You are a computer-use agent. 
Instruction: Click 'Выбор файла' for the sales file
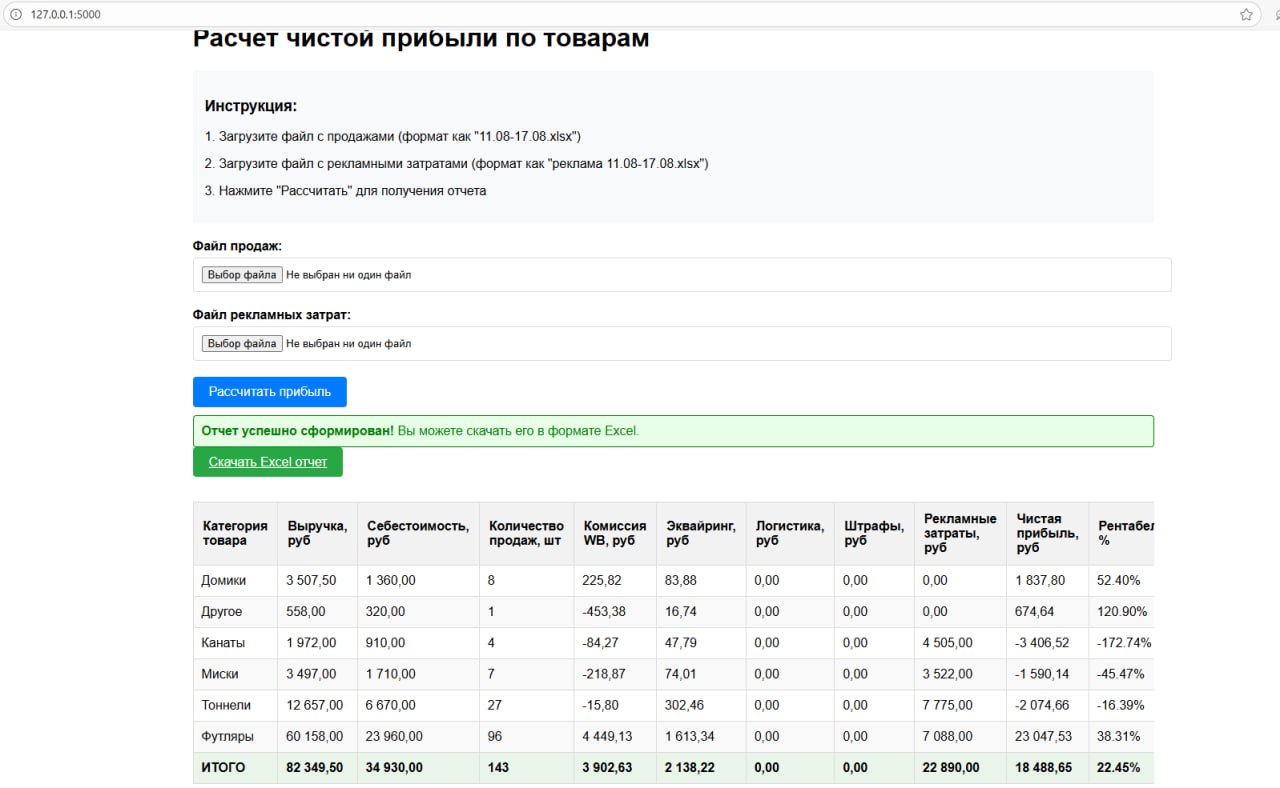point(240,274)
